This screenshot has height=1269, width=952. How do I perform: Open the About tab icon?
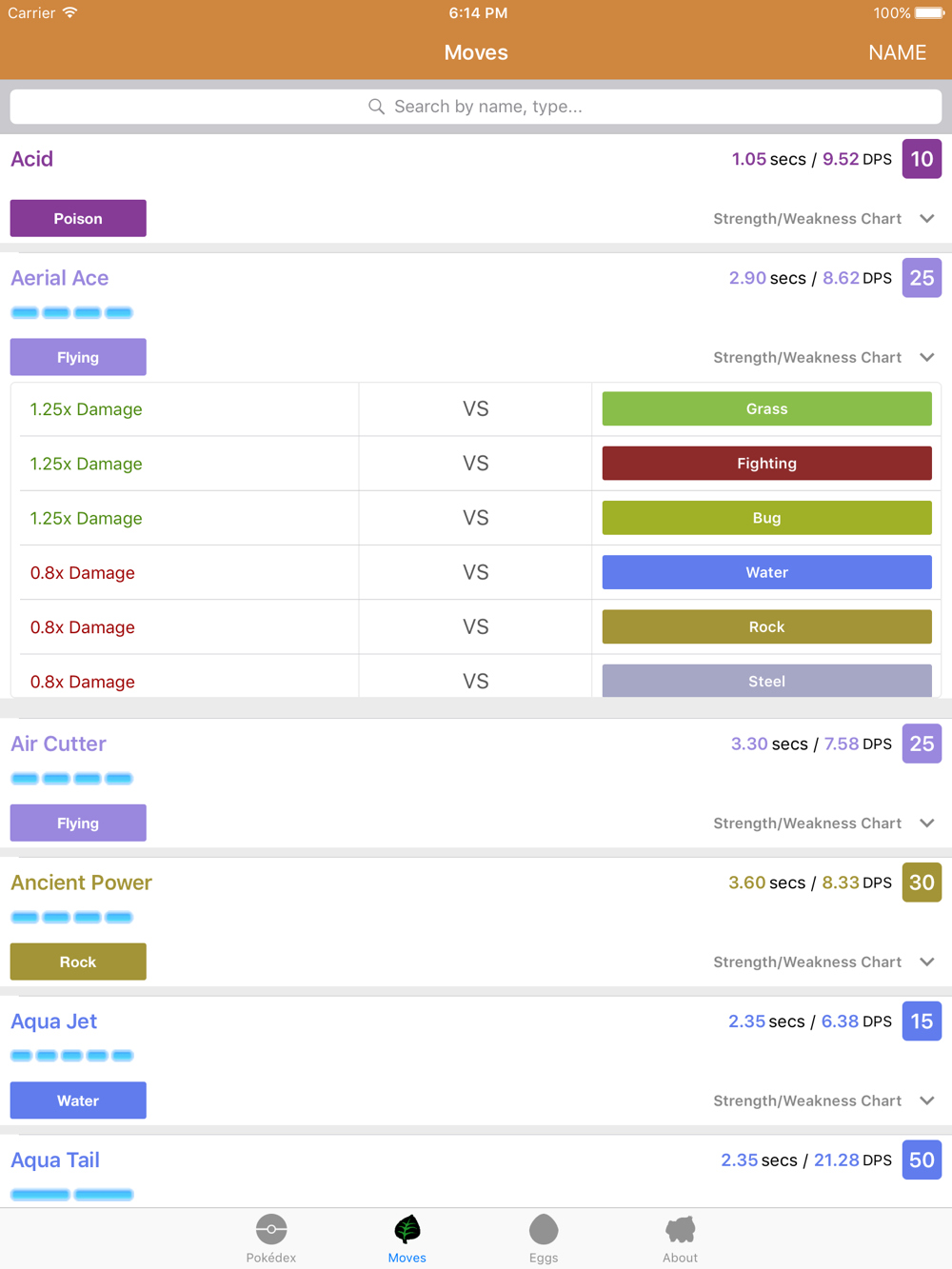680,1229
